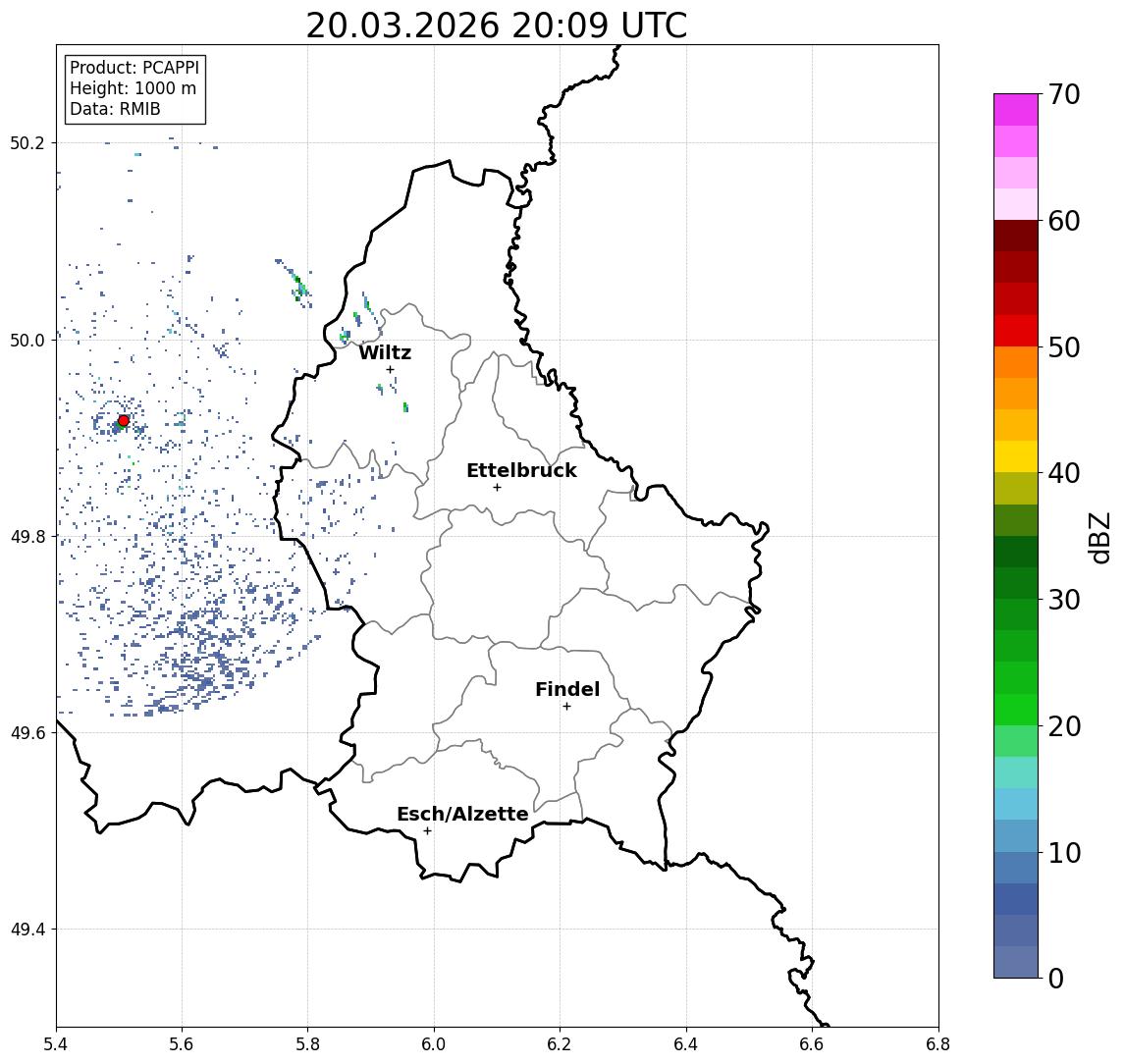Click the longitude tick label 6.2
Image resolution: width=1124 pixels, height=1064 pixels.
tap(560, 1044)
